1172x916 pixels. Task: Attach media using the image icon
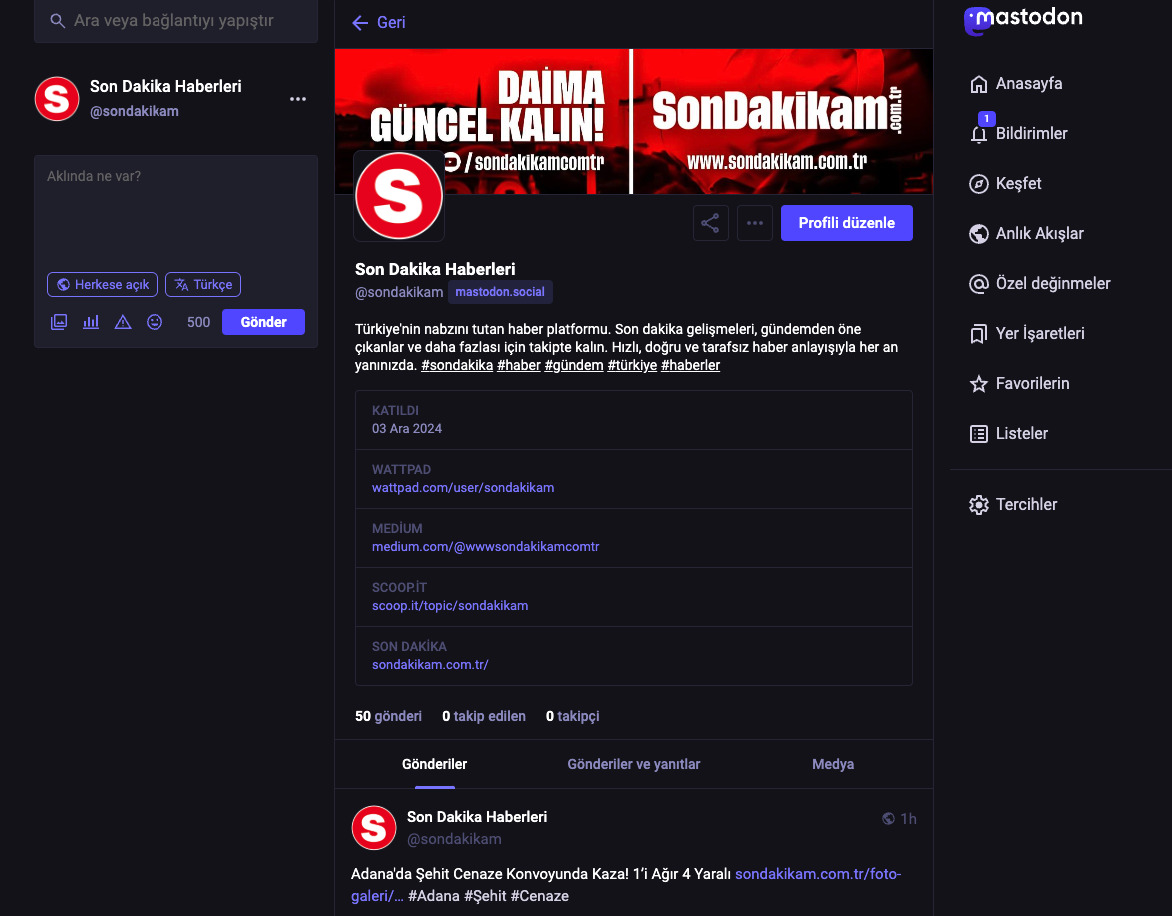tap(59, 322)
